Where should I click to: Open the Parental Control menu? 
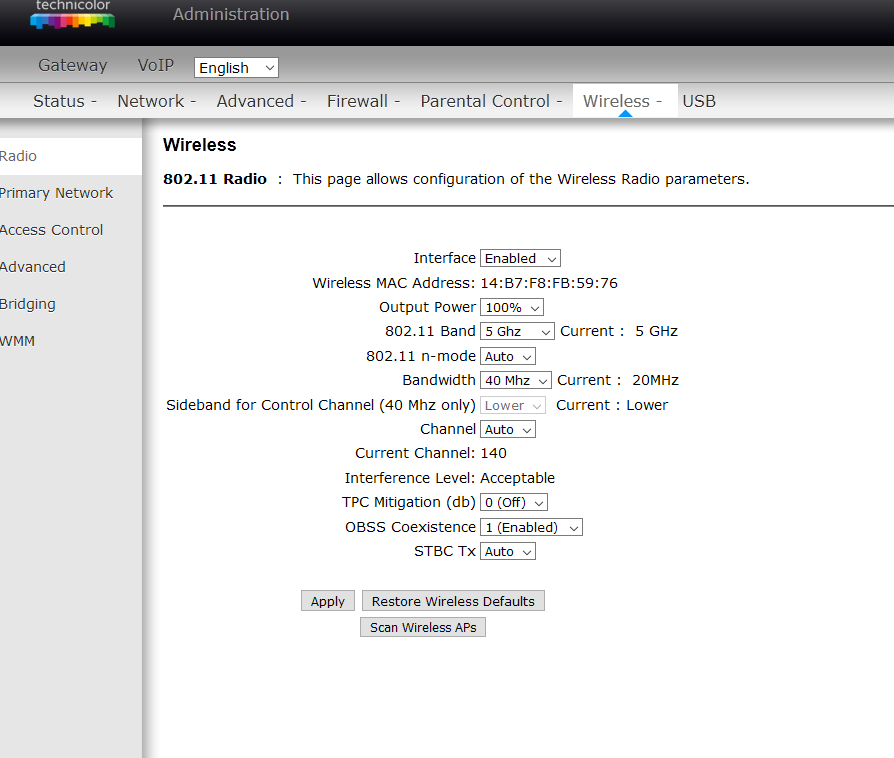[x=491, y=101]
